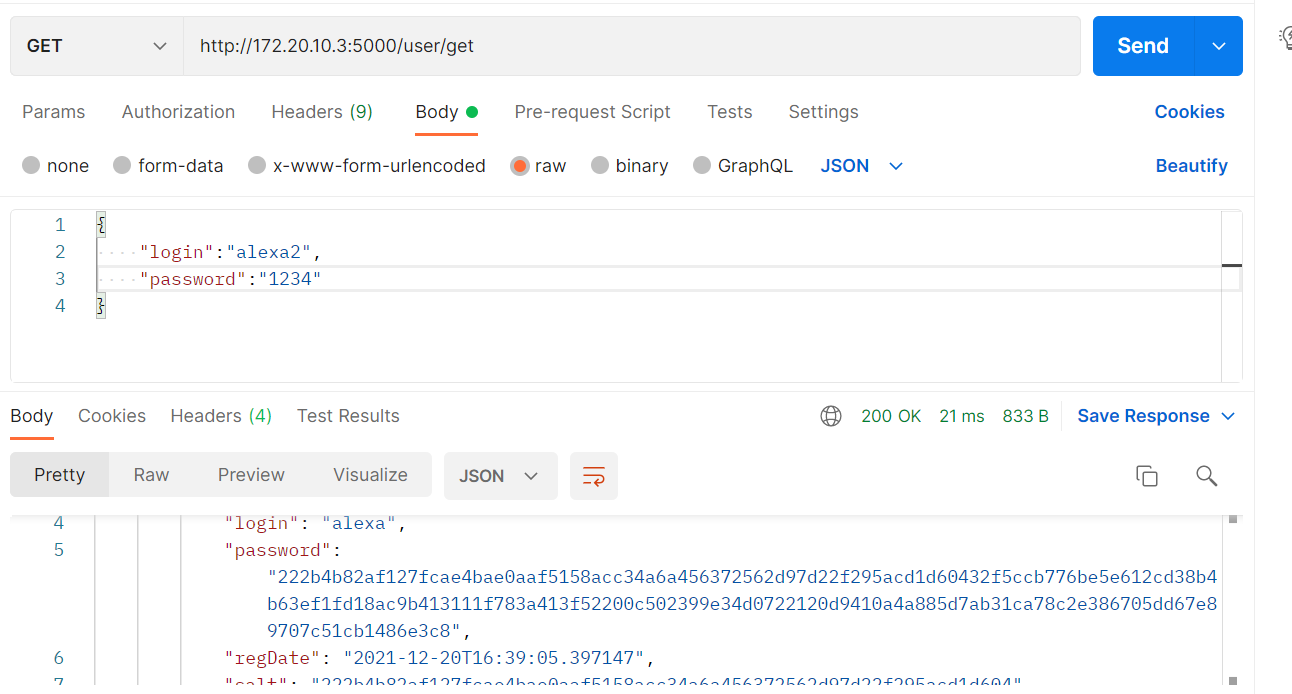
Task: Toggle line wrapping in the response viewer
Action: click(593, 476)
